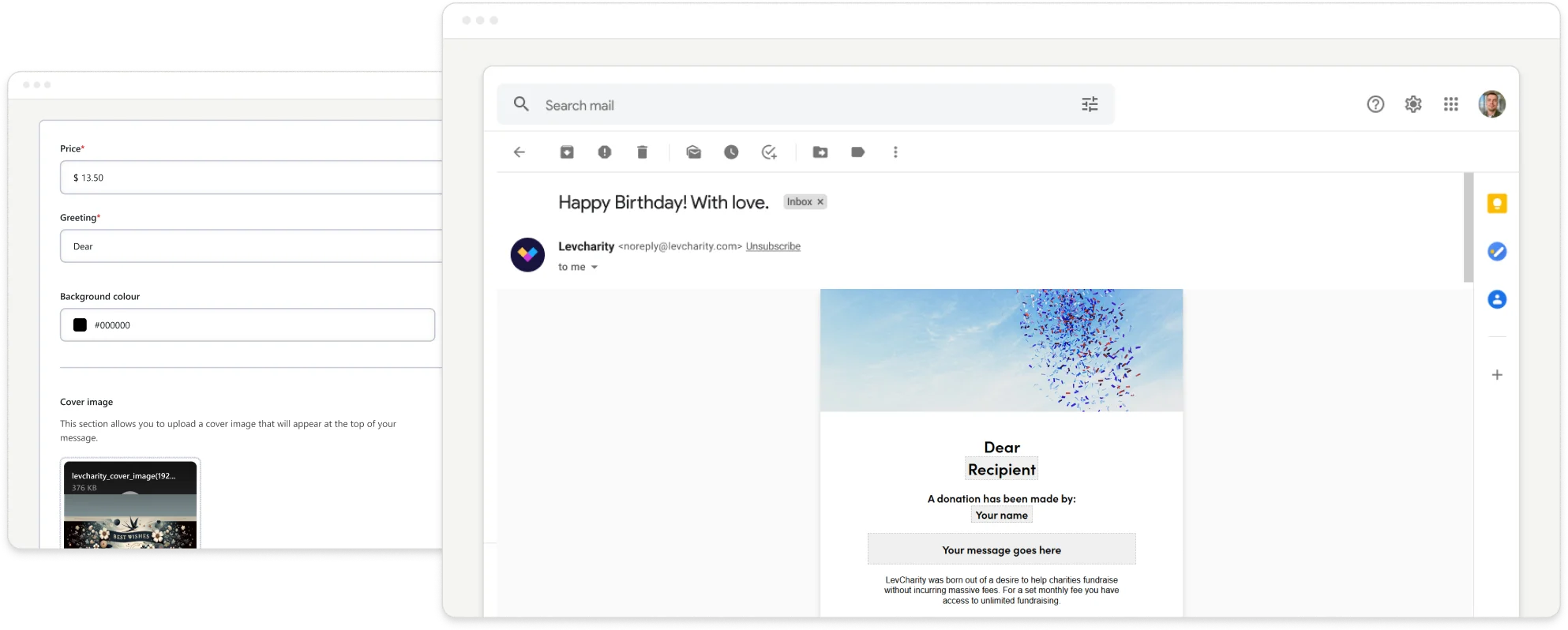Open Google Keep in side panel

1497,204
